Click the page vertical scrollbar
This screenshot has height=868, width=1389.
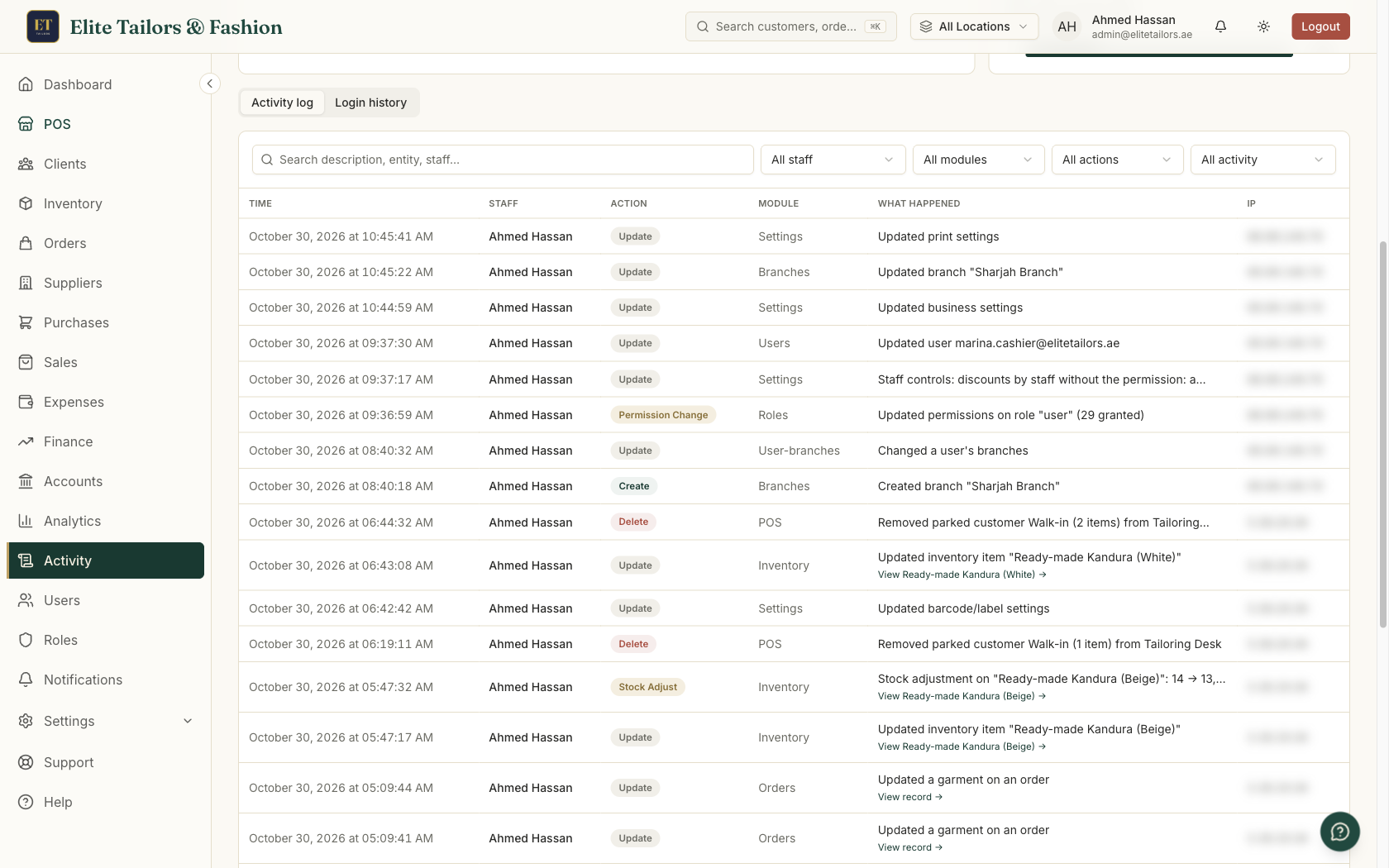[1383, 434]
